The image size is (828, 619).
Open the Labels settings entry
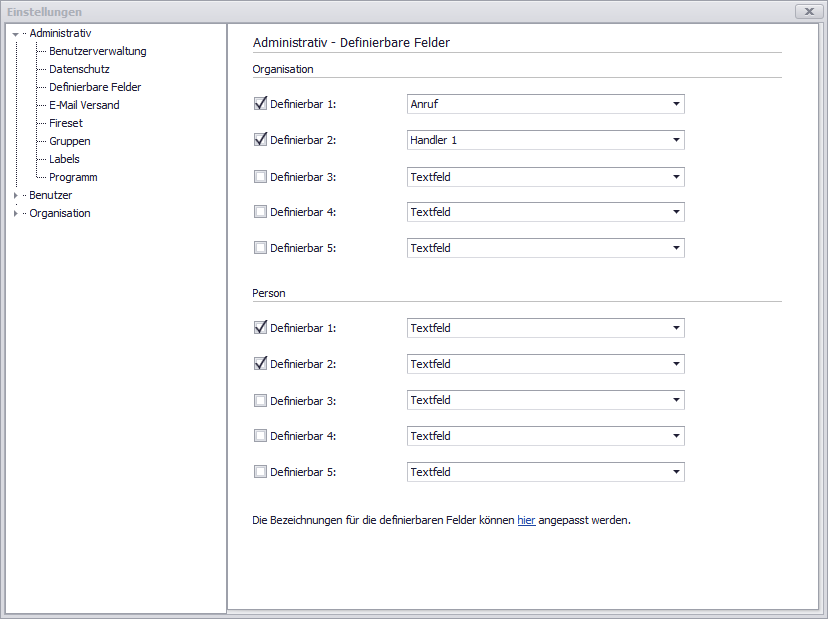(64, 159)
